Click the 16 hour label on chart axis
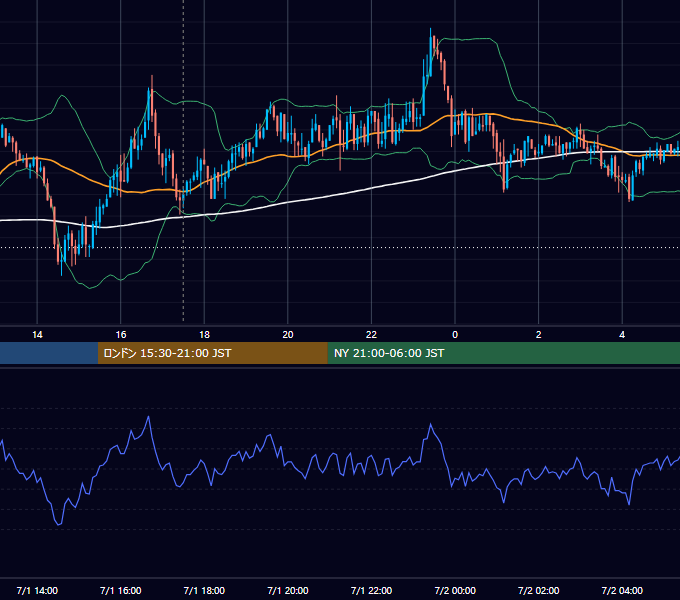 point(121,335)
